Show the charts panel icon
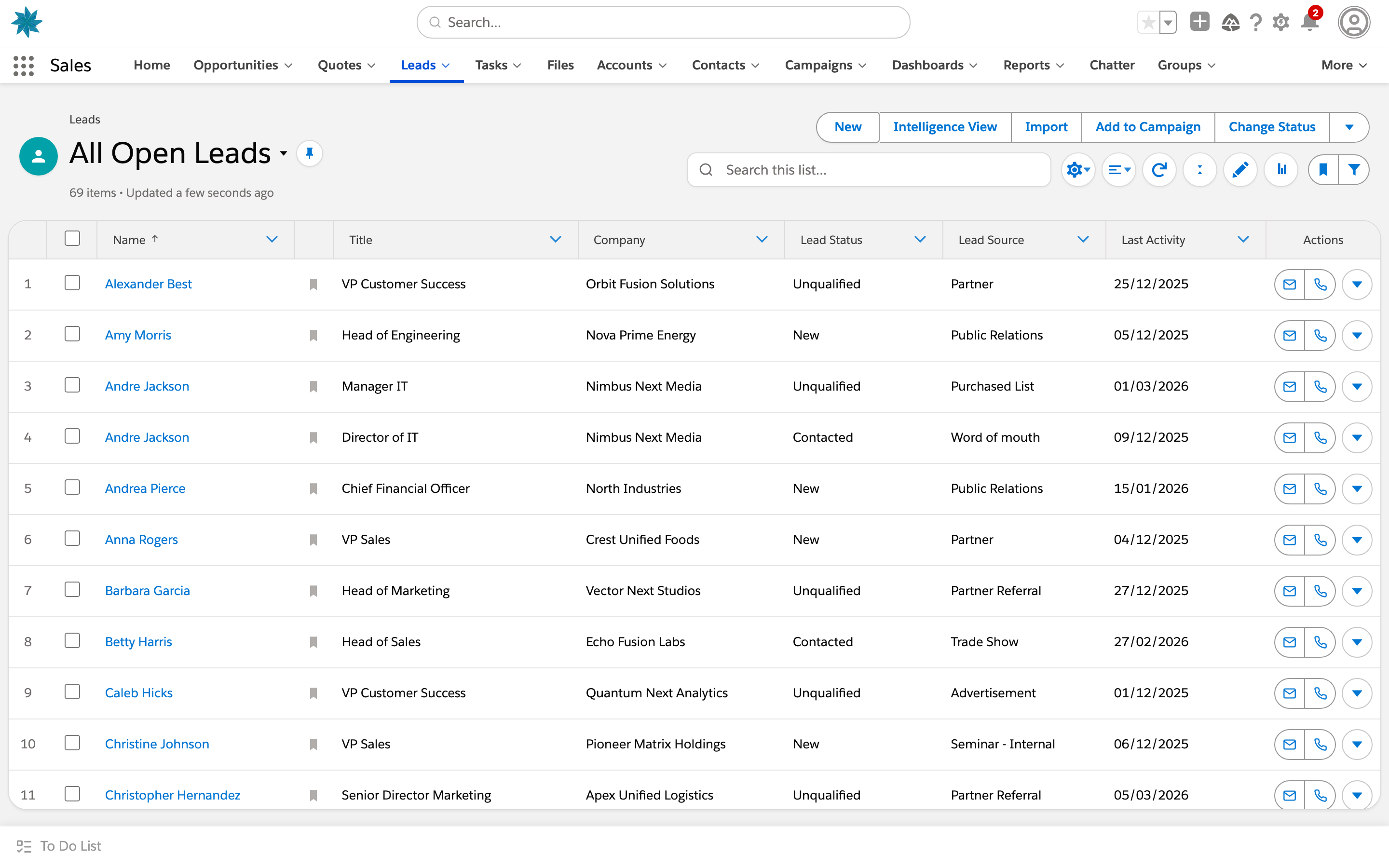This screenshot has width=1389, height=868. (x=1280, y=170)
